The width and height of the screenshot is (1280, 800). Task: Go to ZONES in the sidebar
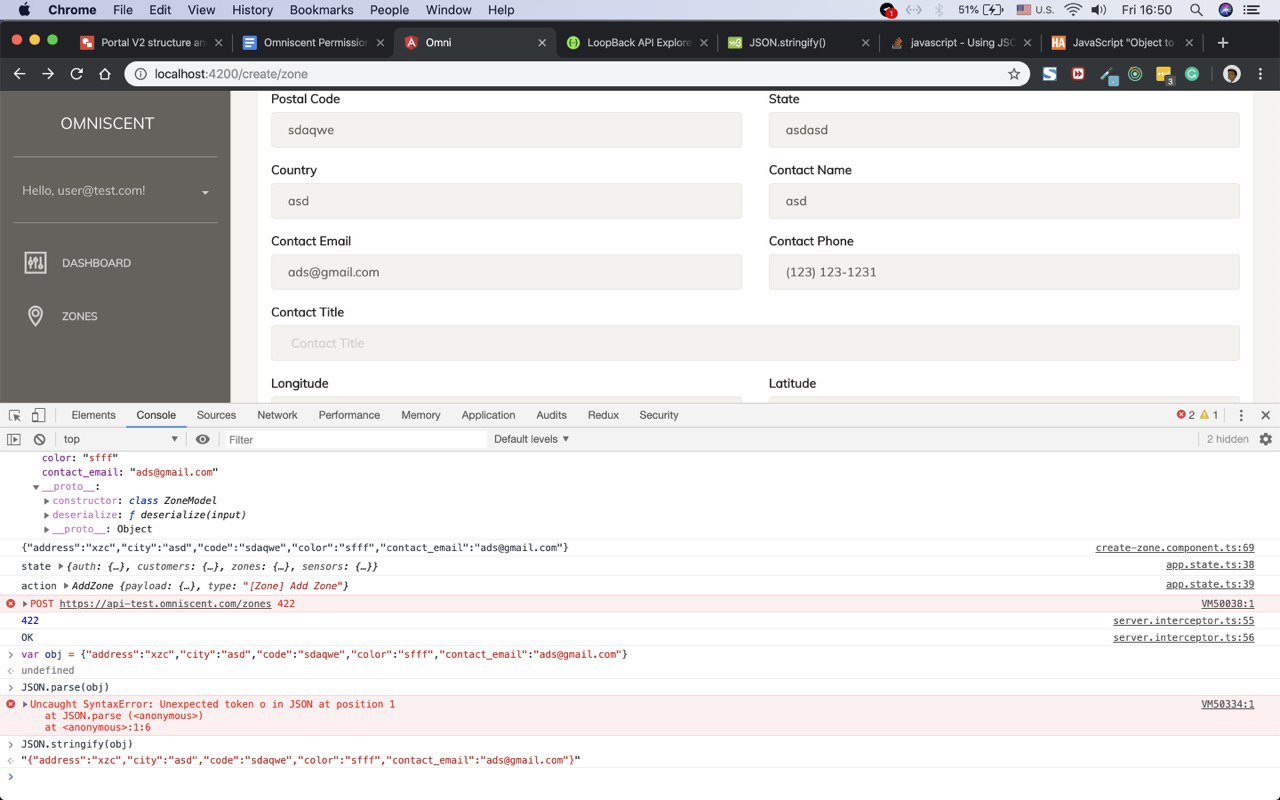[x=80, y=316]
